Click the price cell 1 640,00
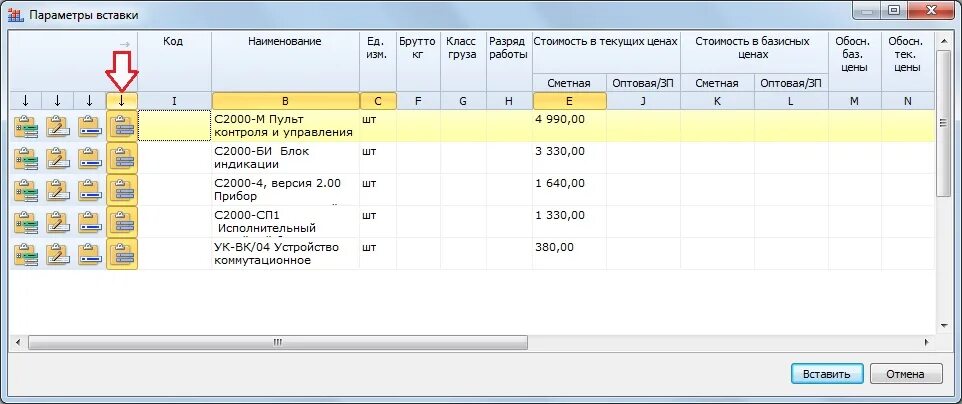 pos(569,190)
